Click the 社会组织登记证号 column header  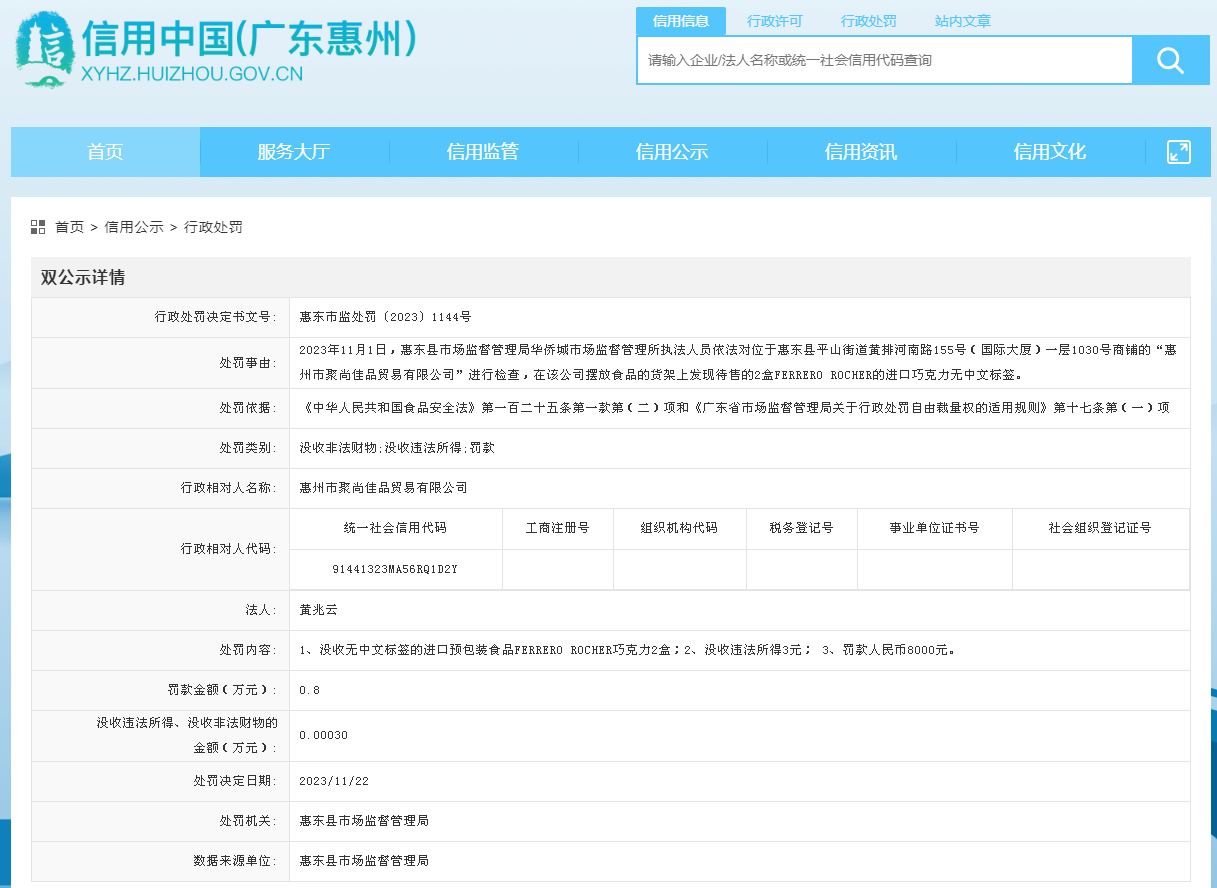click(1100, 528)
